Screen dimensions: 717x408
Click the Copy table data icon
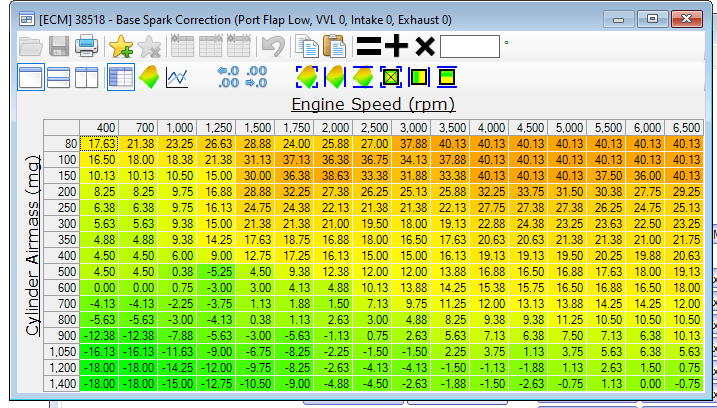tap(308, 46)
